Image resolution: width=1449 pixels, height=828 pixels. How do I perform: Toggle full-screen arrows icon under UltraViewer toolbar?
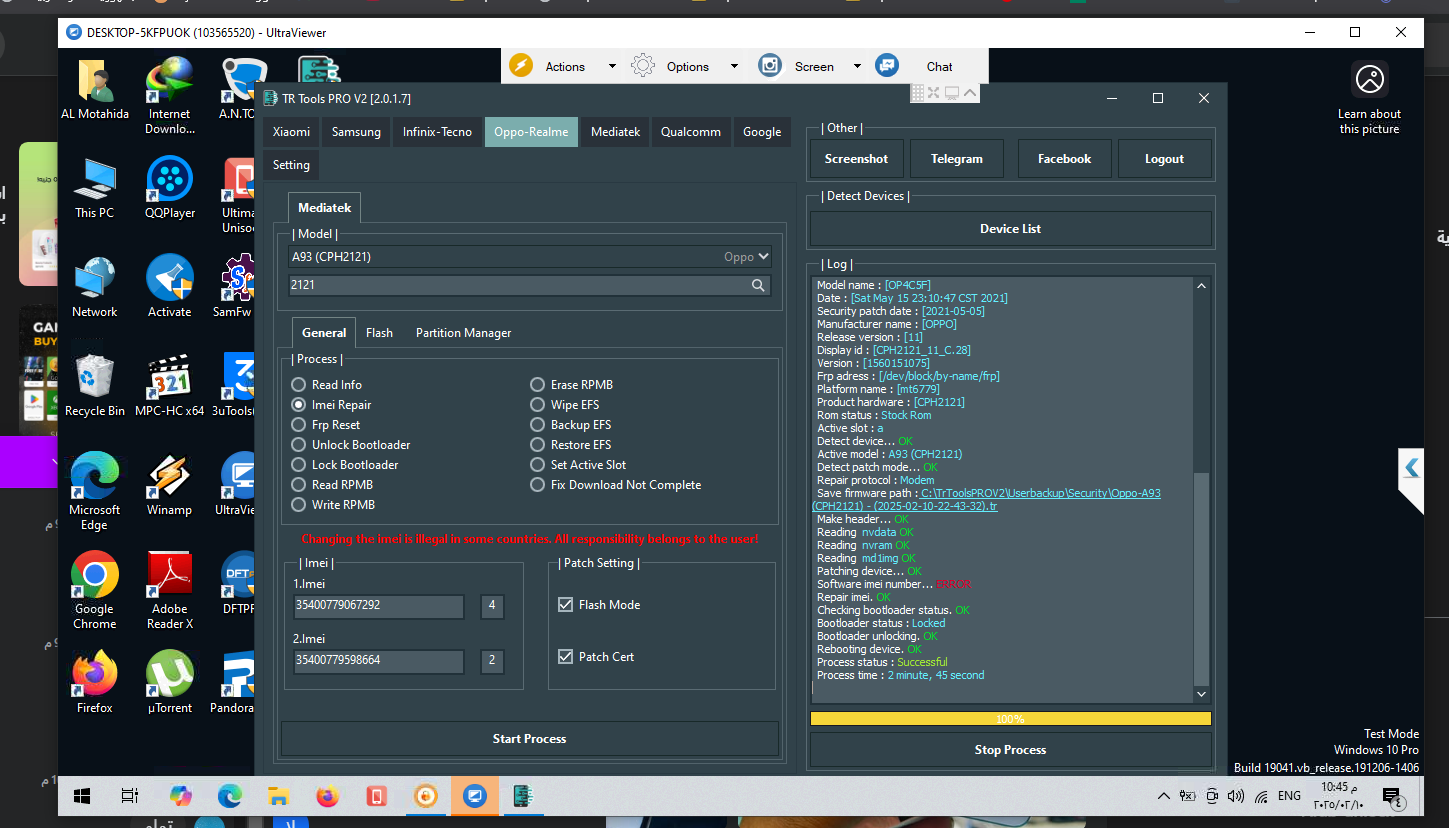pyautogui.click(x=934, y=93)
